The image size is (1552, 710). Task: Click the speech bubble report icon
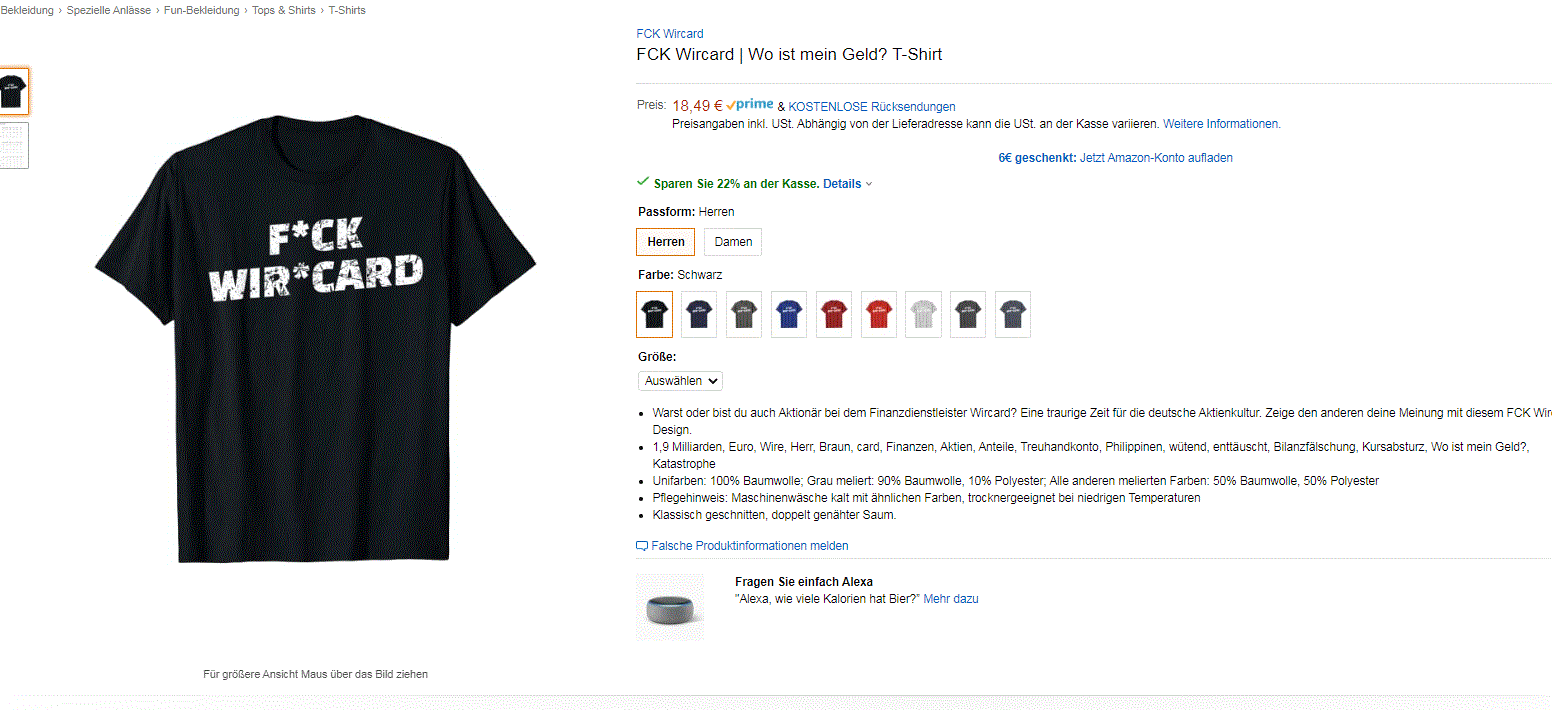click(642, 546)
